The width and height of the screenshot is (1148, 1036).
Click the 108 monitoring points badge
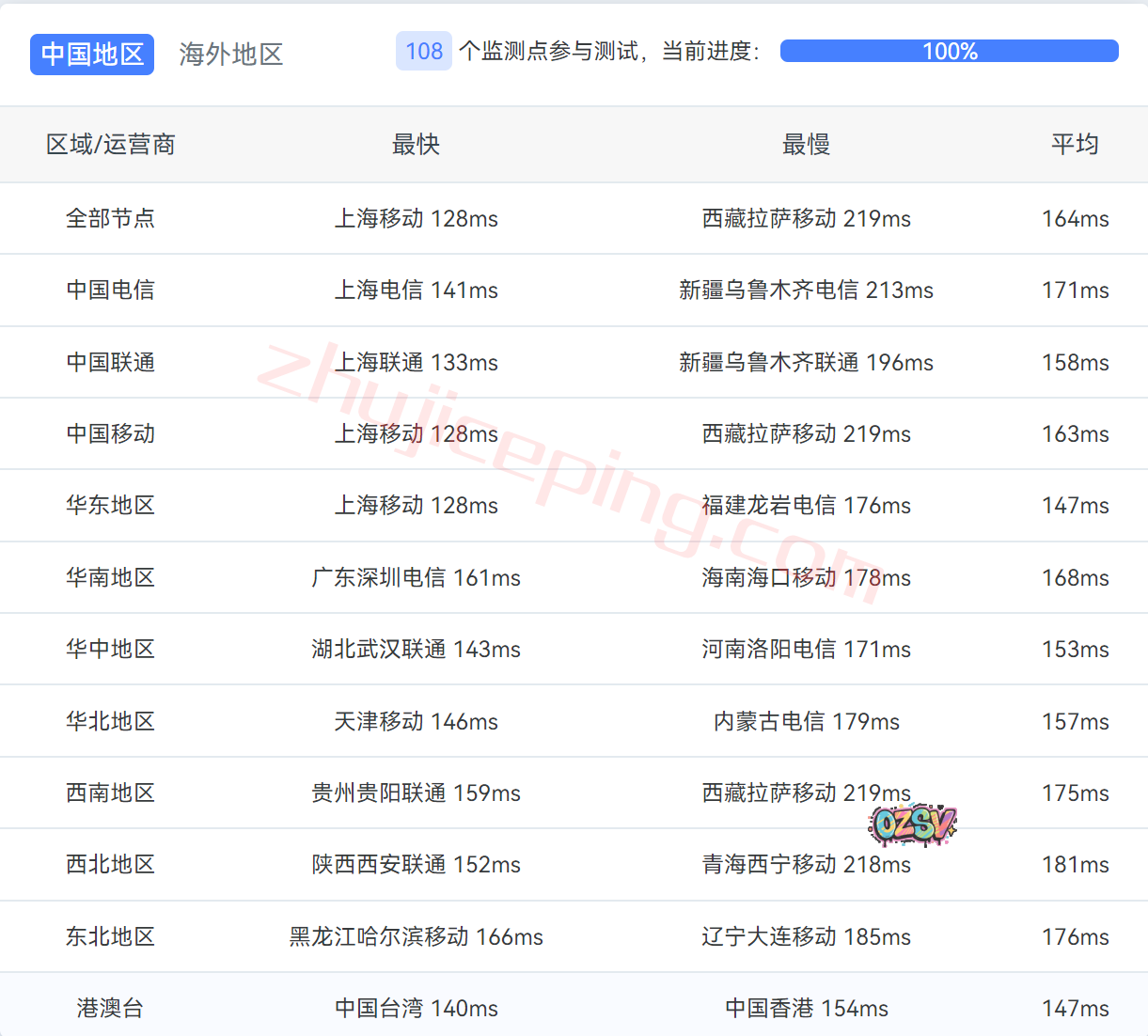[424, 51]
